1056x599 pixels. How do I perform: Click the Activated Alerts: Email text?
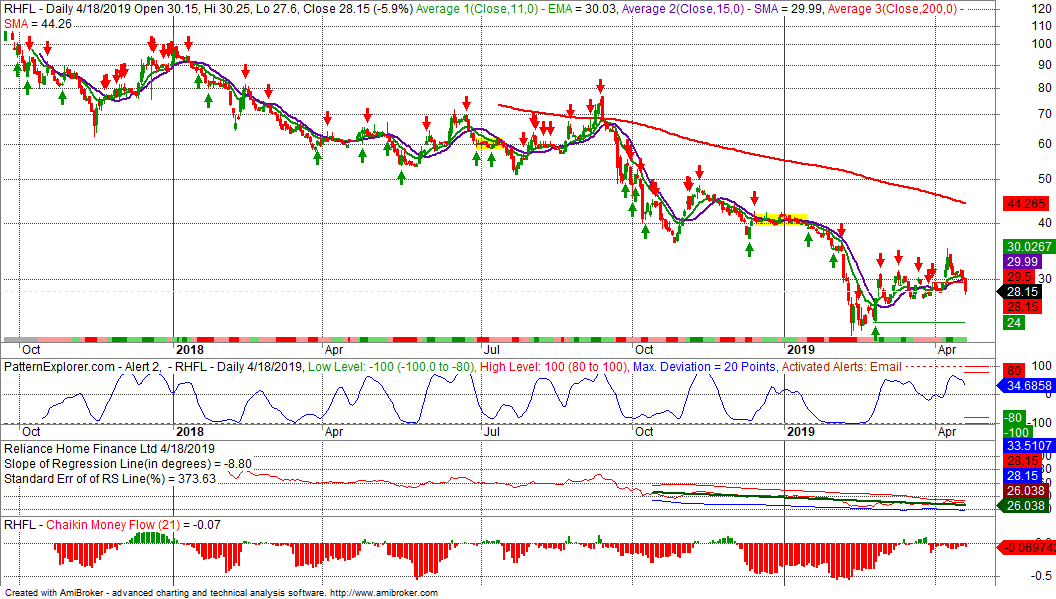point(841,367)
